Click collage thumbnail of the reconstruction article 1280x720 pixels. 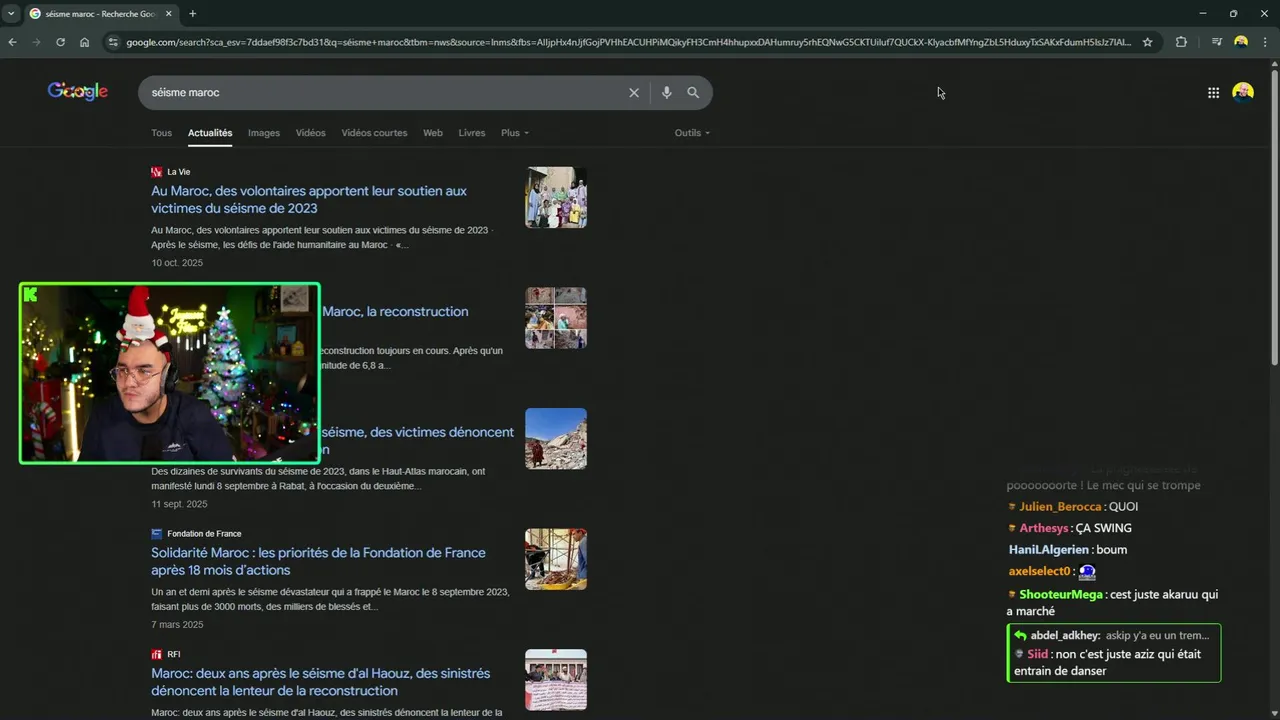[x=556, y=318]
